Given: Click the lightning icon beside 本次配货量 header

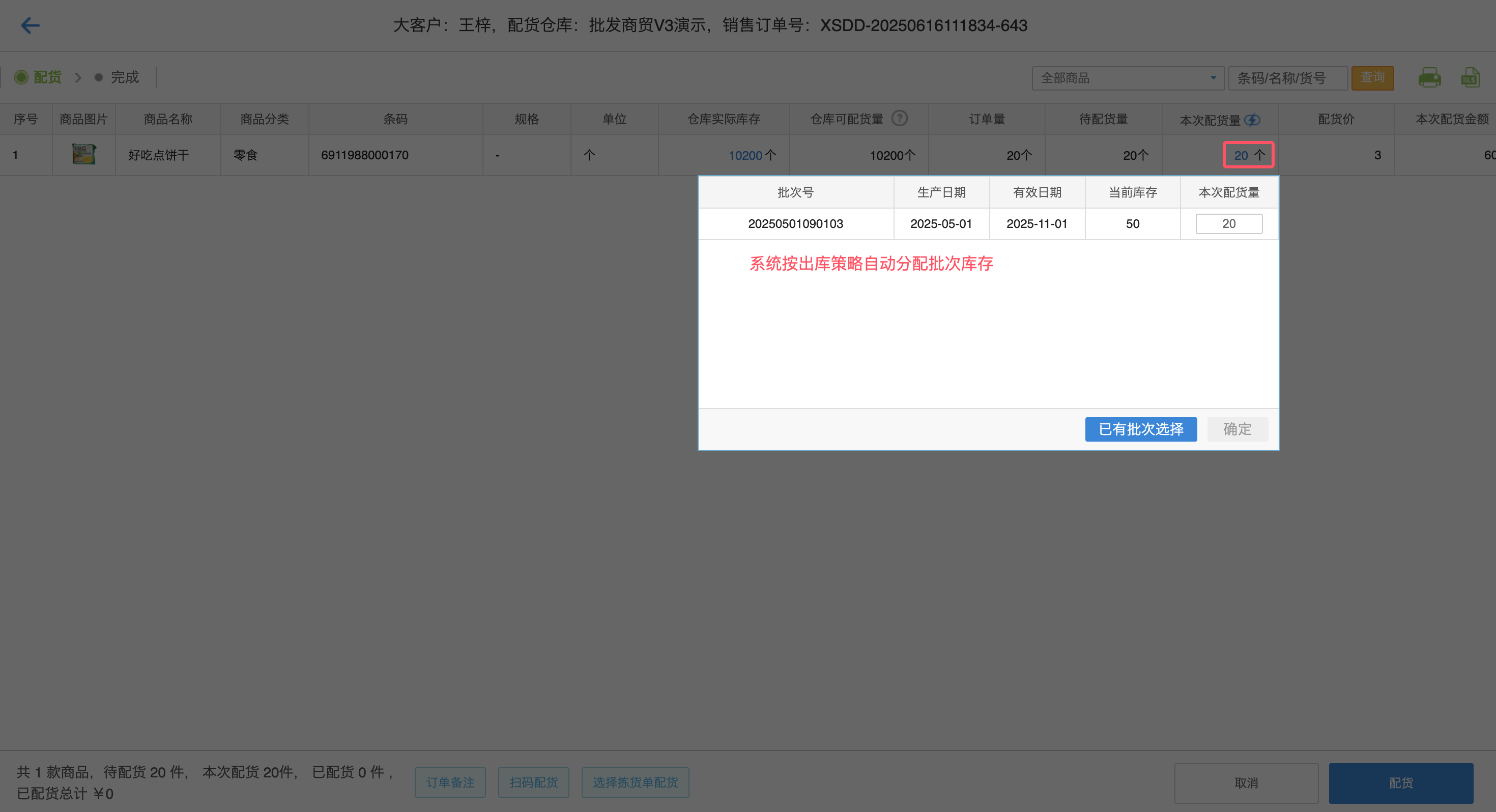Looking at the screenshot, I should tap(1252, 120).
